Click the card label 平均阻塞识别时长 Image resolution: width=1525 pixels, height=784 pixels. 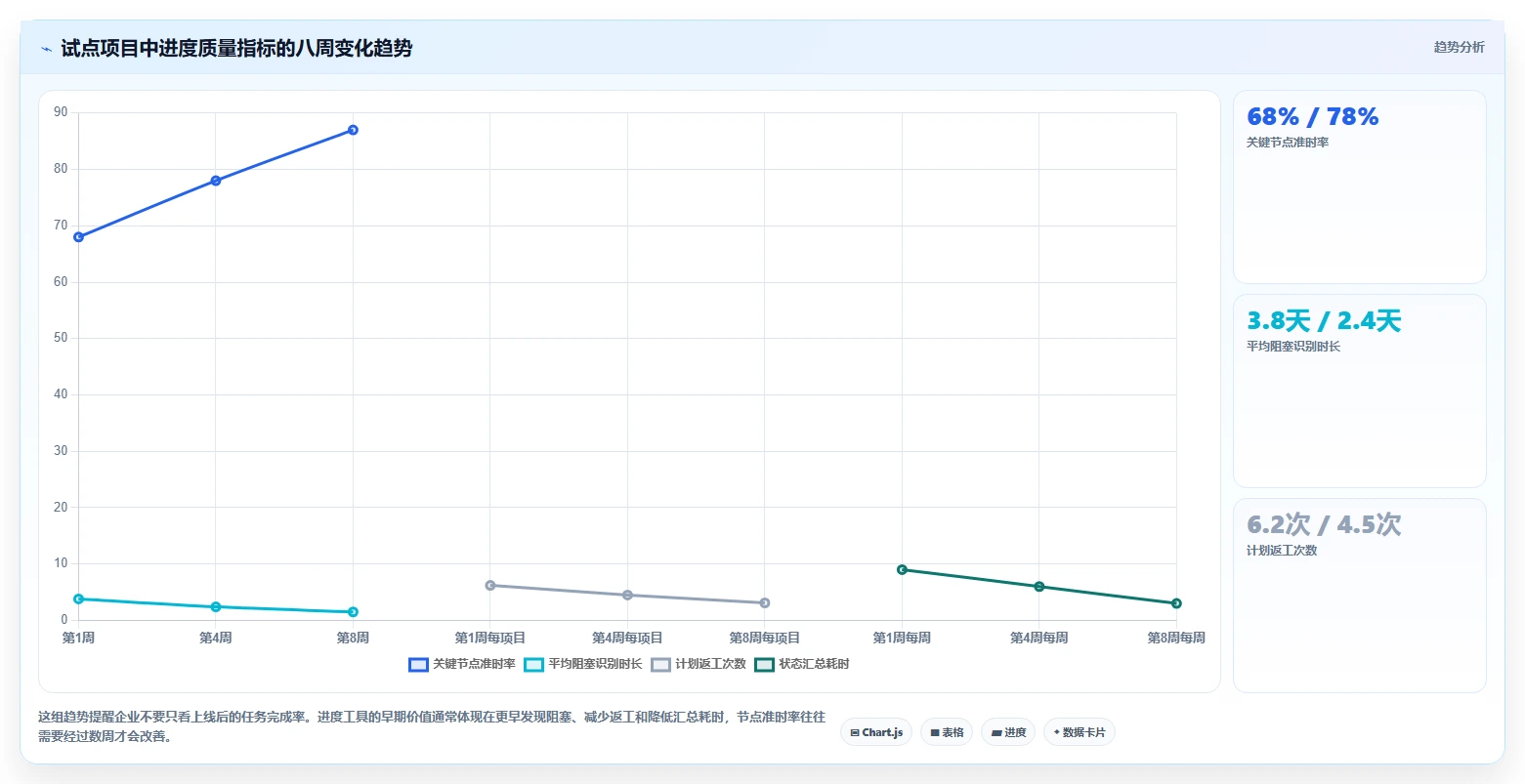(x=1293, y=347)
